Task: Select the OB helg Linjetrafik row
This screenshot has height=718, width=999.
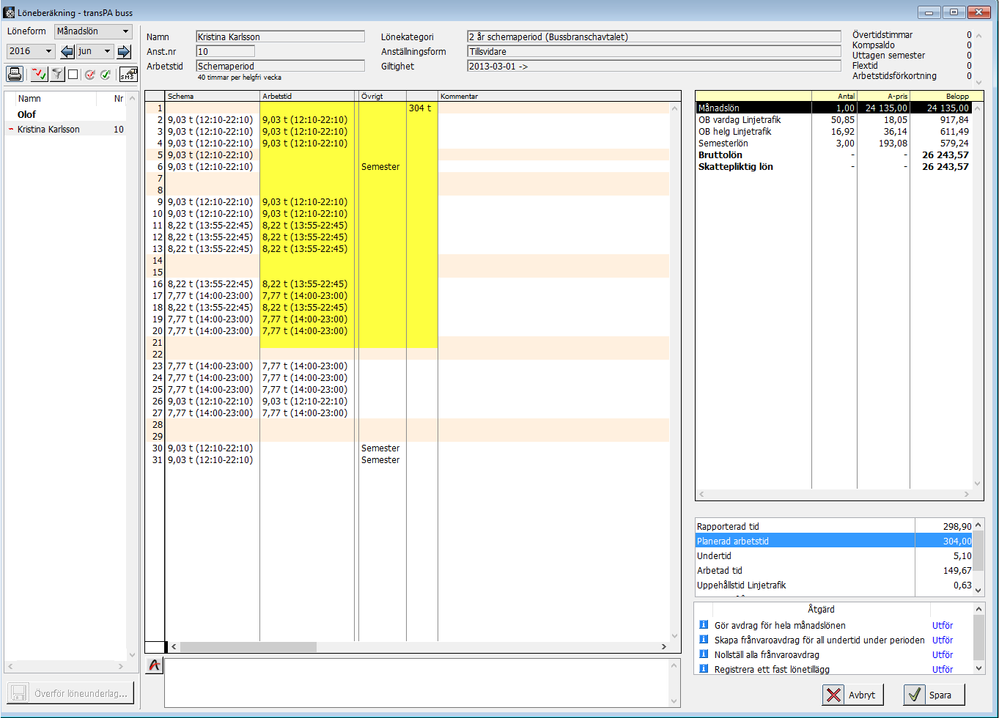Action: coord(834,132)
